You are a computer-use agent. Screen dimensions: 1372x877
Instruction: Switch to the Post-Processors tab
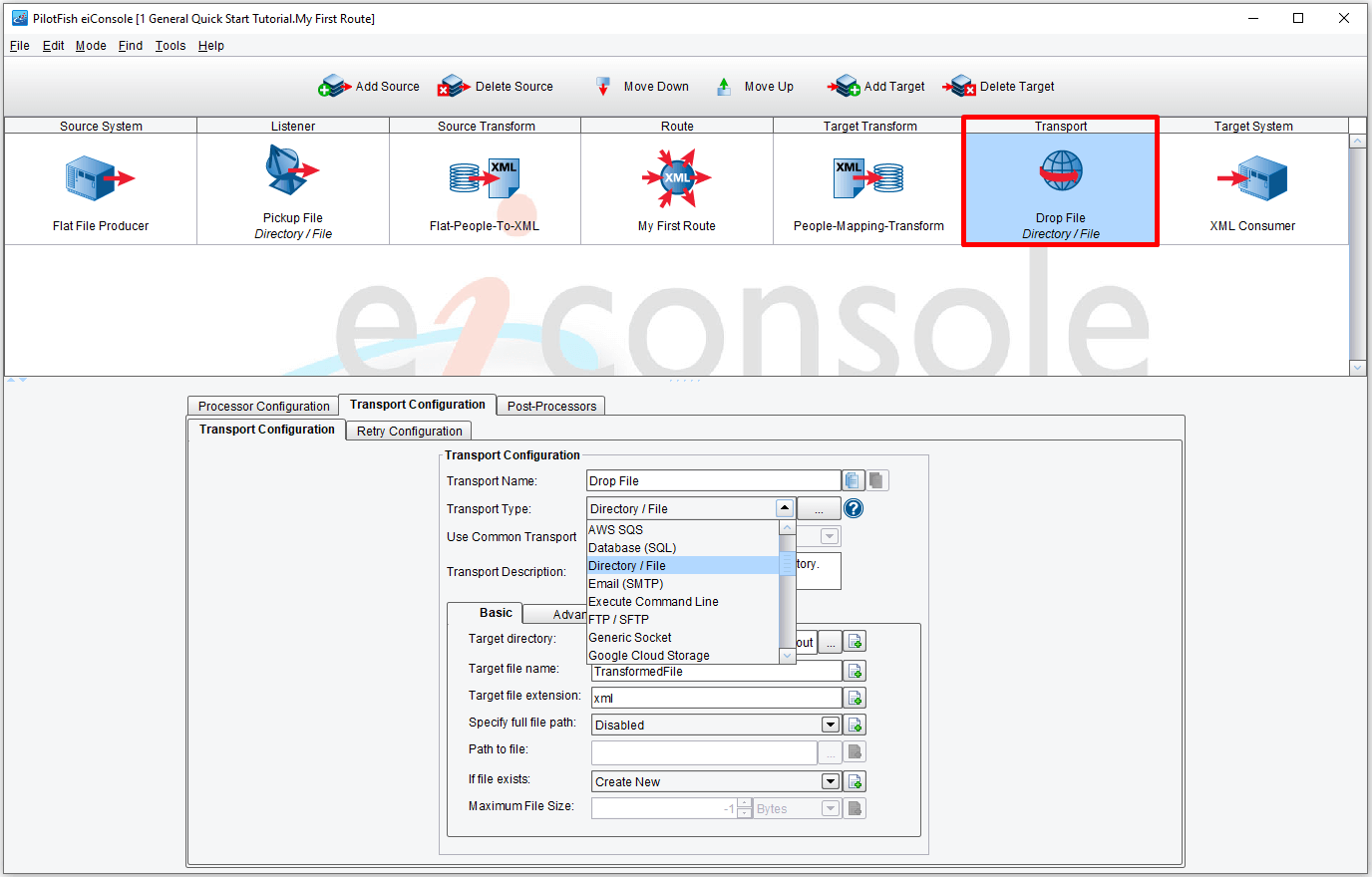tap(551, 406)
